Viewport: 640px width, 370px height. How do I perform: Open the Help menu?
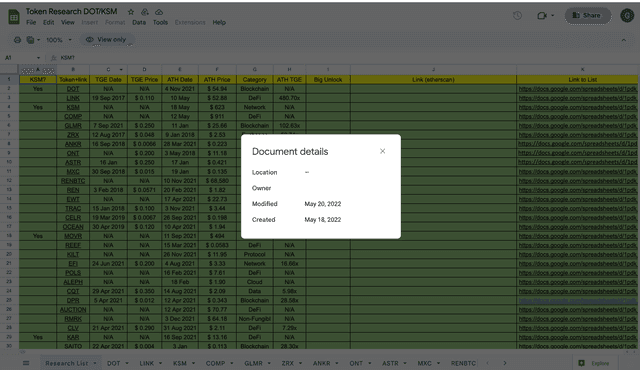[x=219, y=22]
